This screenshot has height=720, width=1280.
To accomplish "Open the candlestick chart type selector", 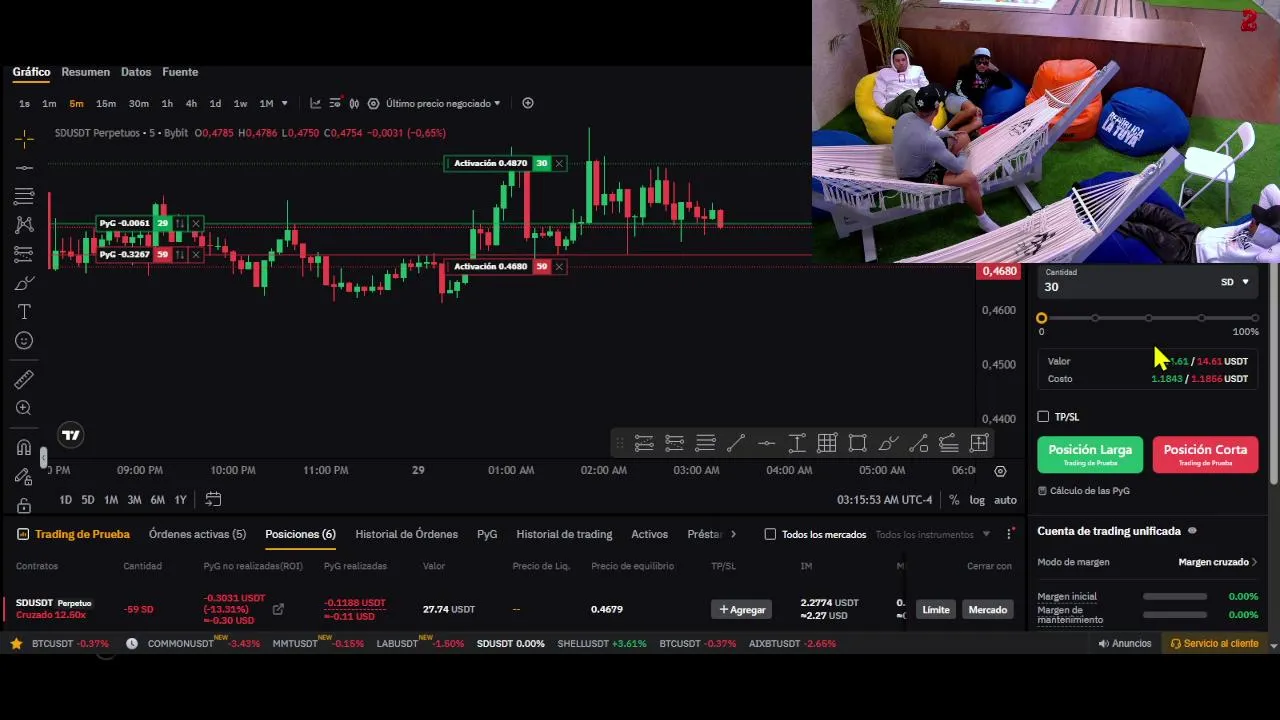I will click(x=353, y=103).
